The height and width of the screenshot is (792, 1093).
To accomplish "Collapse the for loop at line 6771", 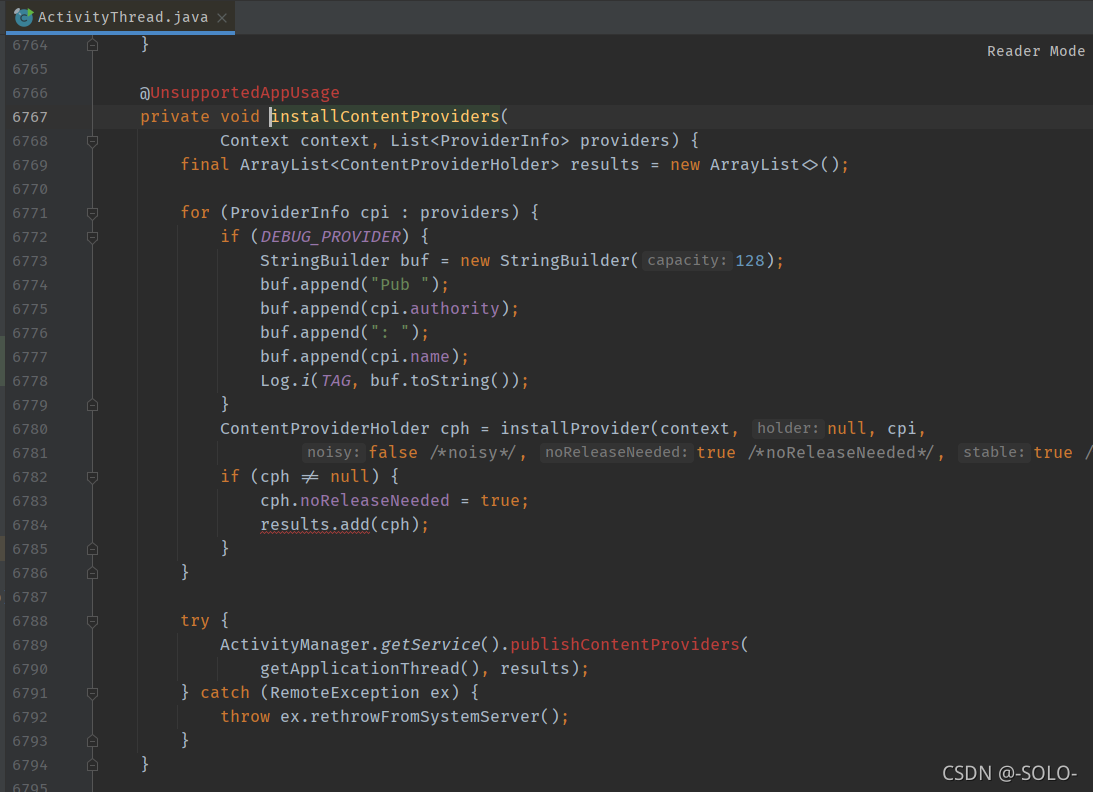I will point(92,213).
